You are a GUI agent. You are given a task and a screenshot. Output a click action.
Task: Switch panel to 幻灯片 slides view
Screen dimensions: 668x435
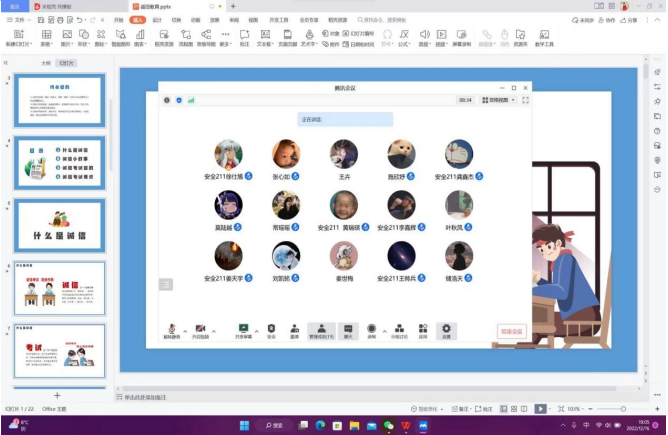tap(66, 63)
